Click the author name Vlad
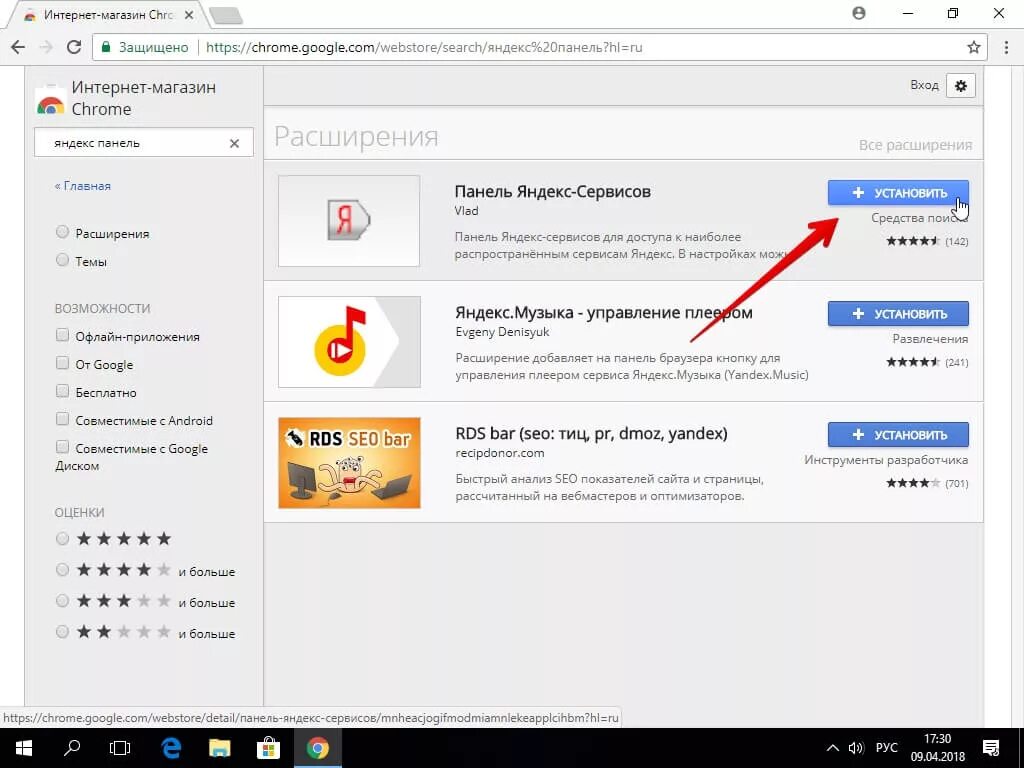Viewport: 1024px width, 768px height. (466, 211)
